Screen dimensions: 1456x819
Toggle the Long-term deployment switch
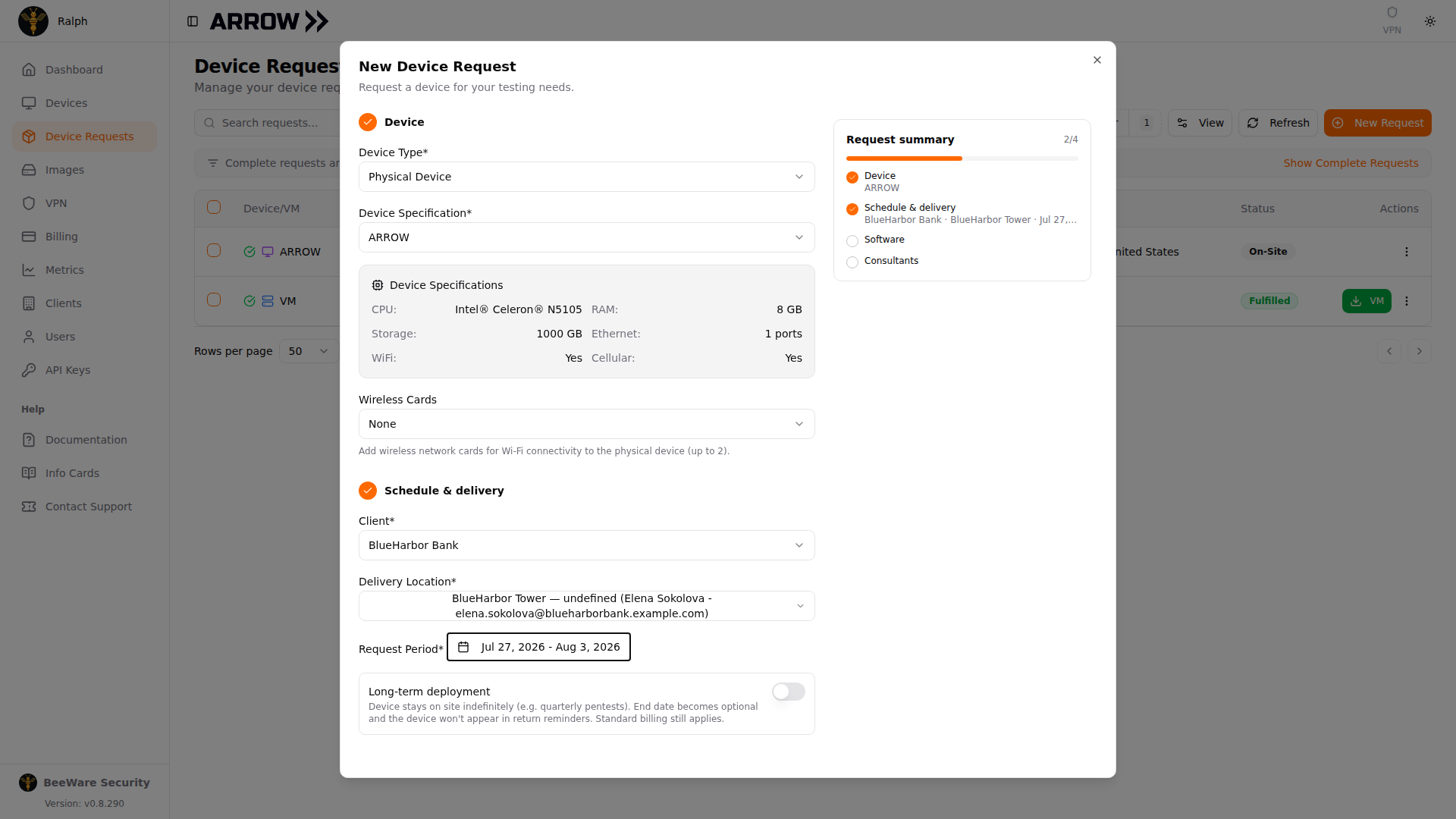(788, 692)
